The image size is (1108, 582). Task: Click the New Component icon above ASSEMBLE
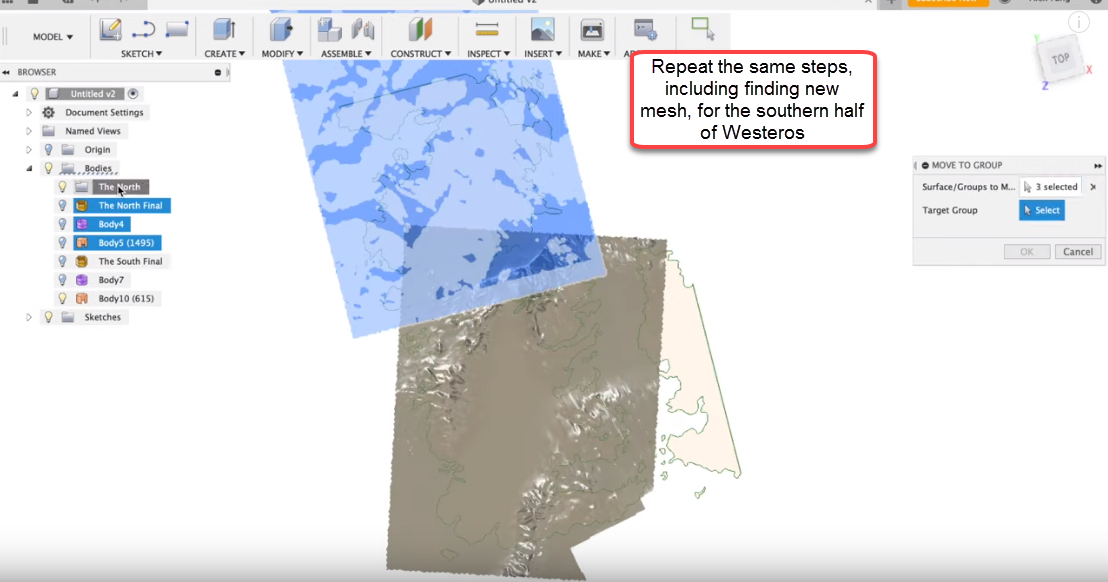[329, 30]
